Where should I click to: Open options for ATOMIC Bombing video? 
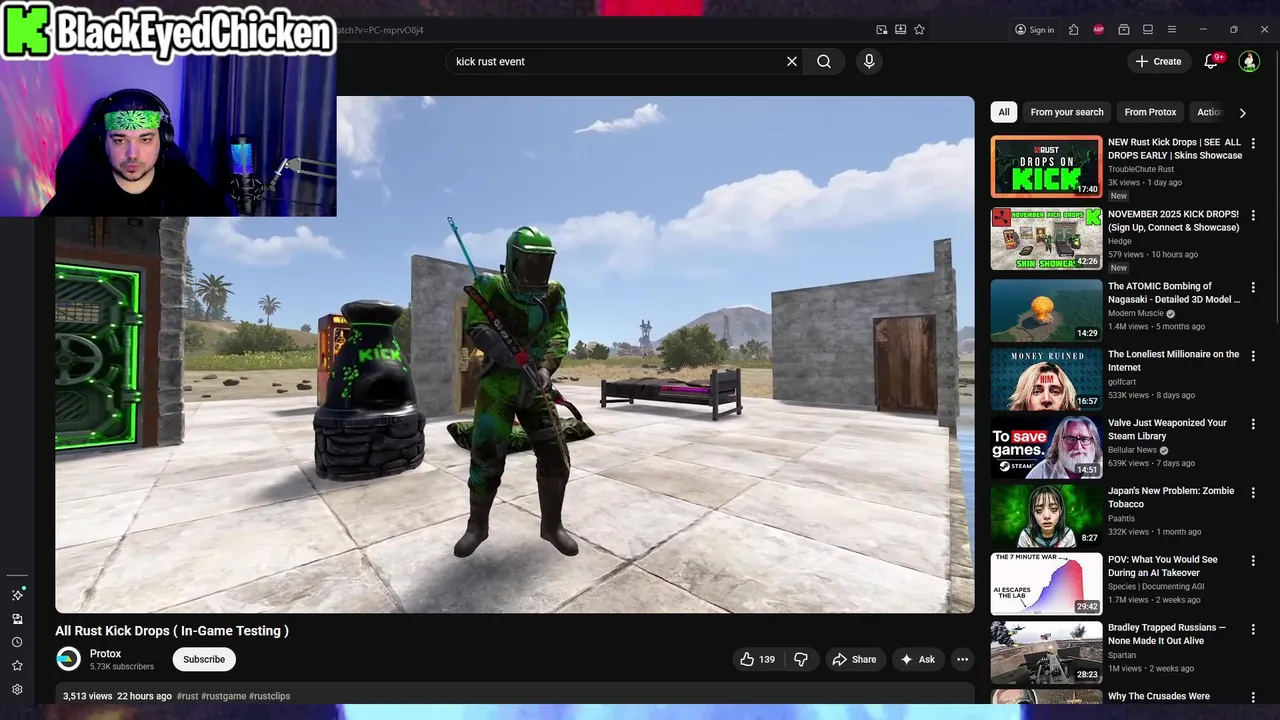[x=1253, y=287]
